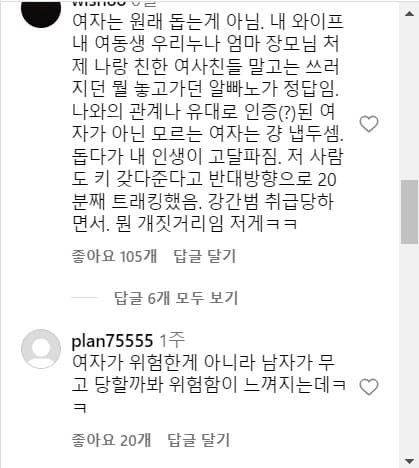The width and height of the screenshot is (419, 468).
Task: Click scrollbar track below the thumb
Action: click(x=409, y=349)
